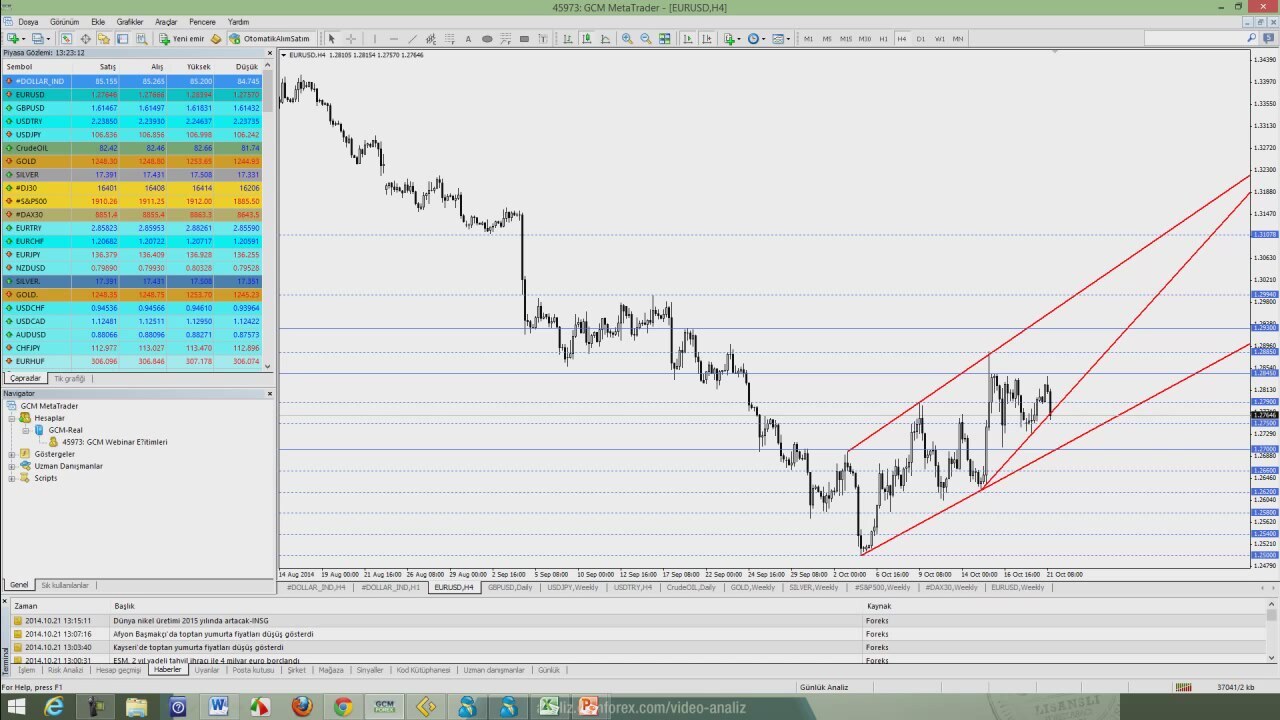Toggle the OtomatikAlımSatım auto trading button
The height and width of the screenshot is (720, 1280).
pos(269,39)
